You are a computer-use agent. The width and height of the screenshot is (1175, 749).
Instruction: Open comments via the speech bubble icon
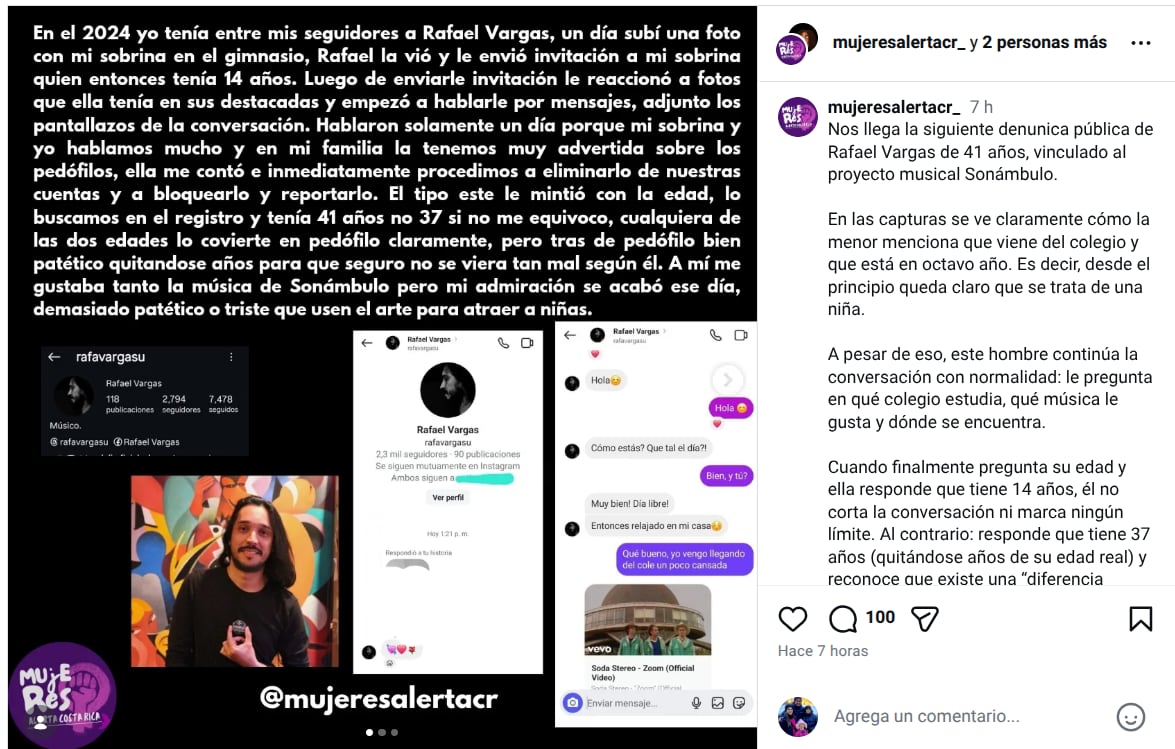[x=843, y=619]
